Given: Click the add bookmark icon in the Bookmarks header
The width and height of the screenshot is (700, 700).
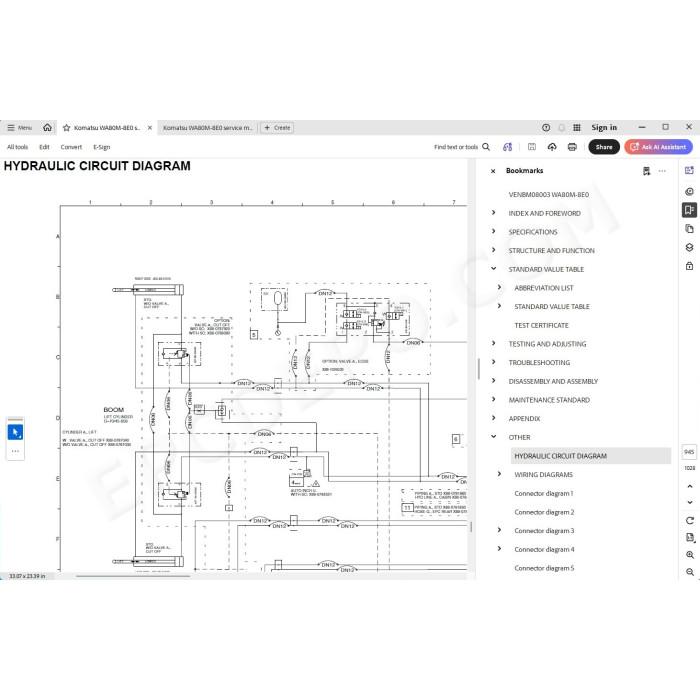Looking at the screenshot, I should (646, 171).
